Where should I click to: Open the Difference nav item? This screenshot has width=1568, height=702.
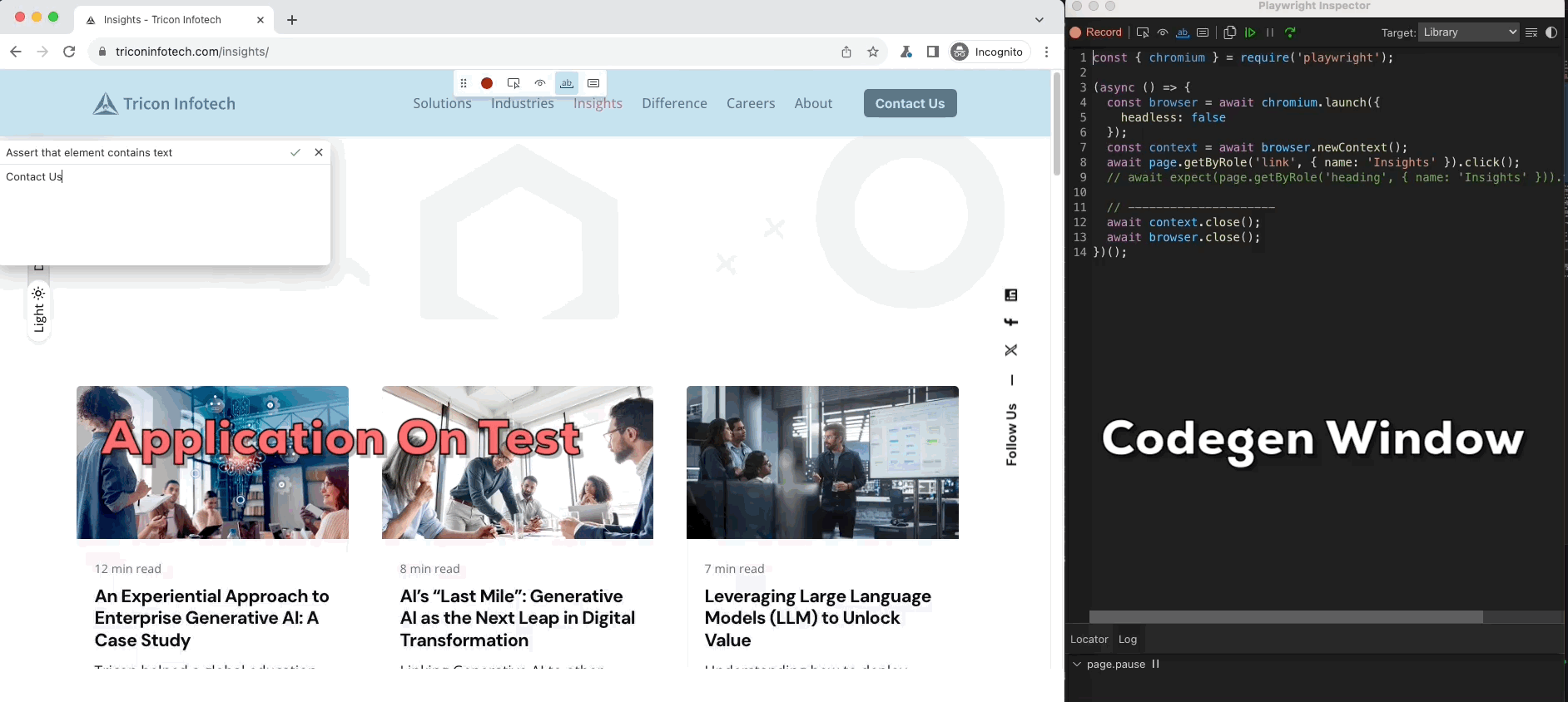pos(674,103)
